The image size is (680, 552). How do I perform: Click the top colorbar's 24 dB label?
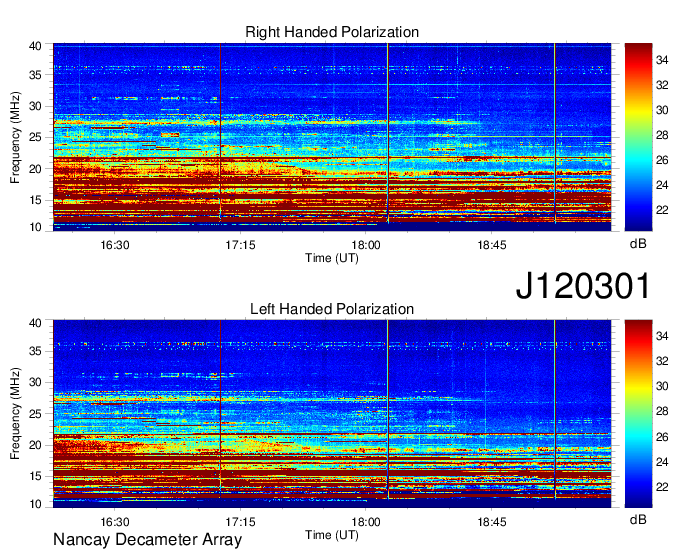pos(662,185)
